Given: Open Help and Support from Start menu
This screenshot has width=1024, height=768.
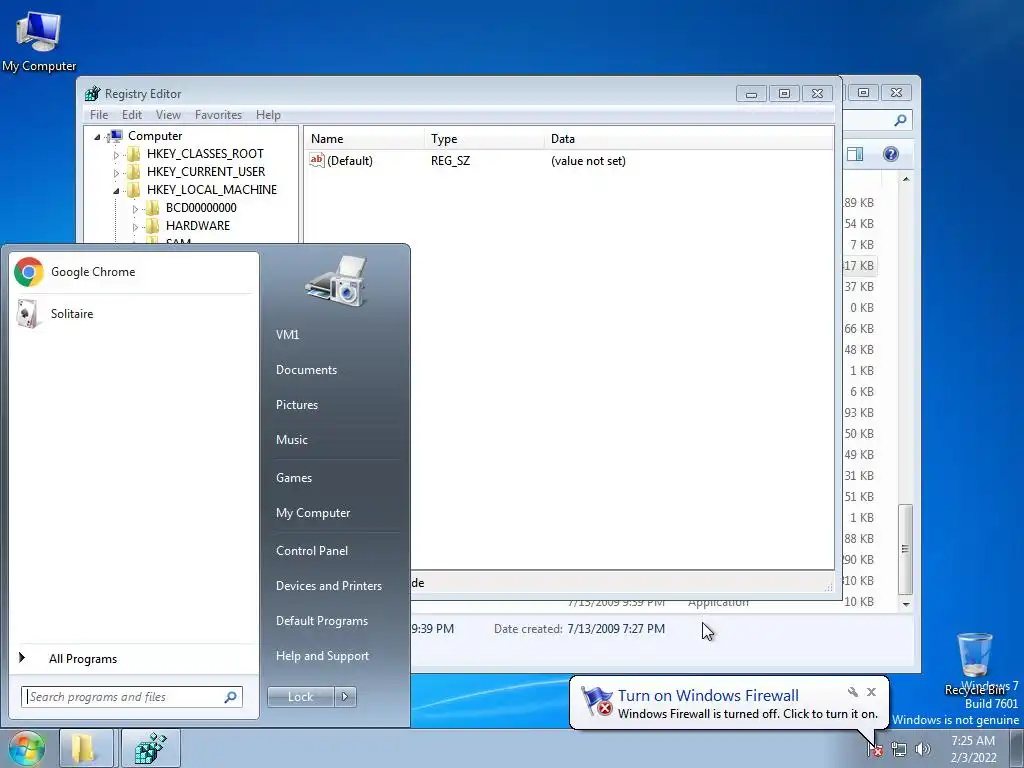Looking at the screenshot, I should pos(322,656).
